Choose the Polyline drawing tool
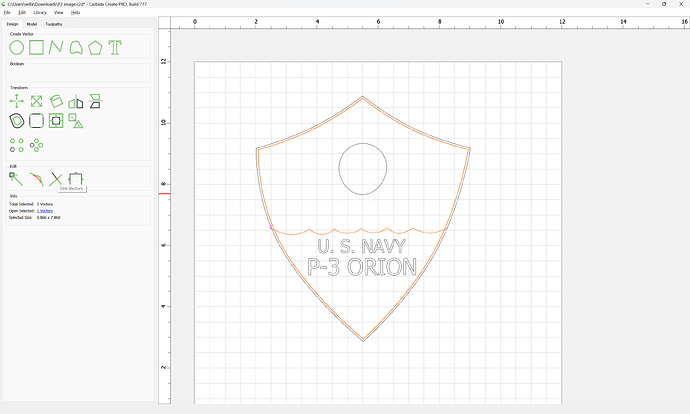 pyautogui.click(x=56, y=47)
